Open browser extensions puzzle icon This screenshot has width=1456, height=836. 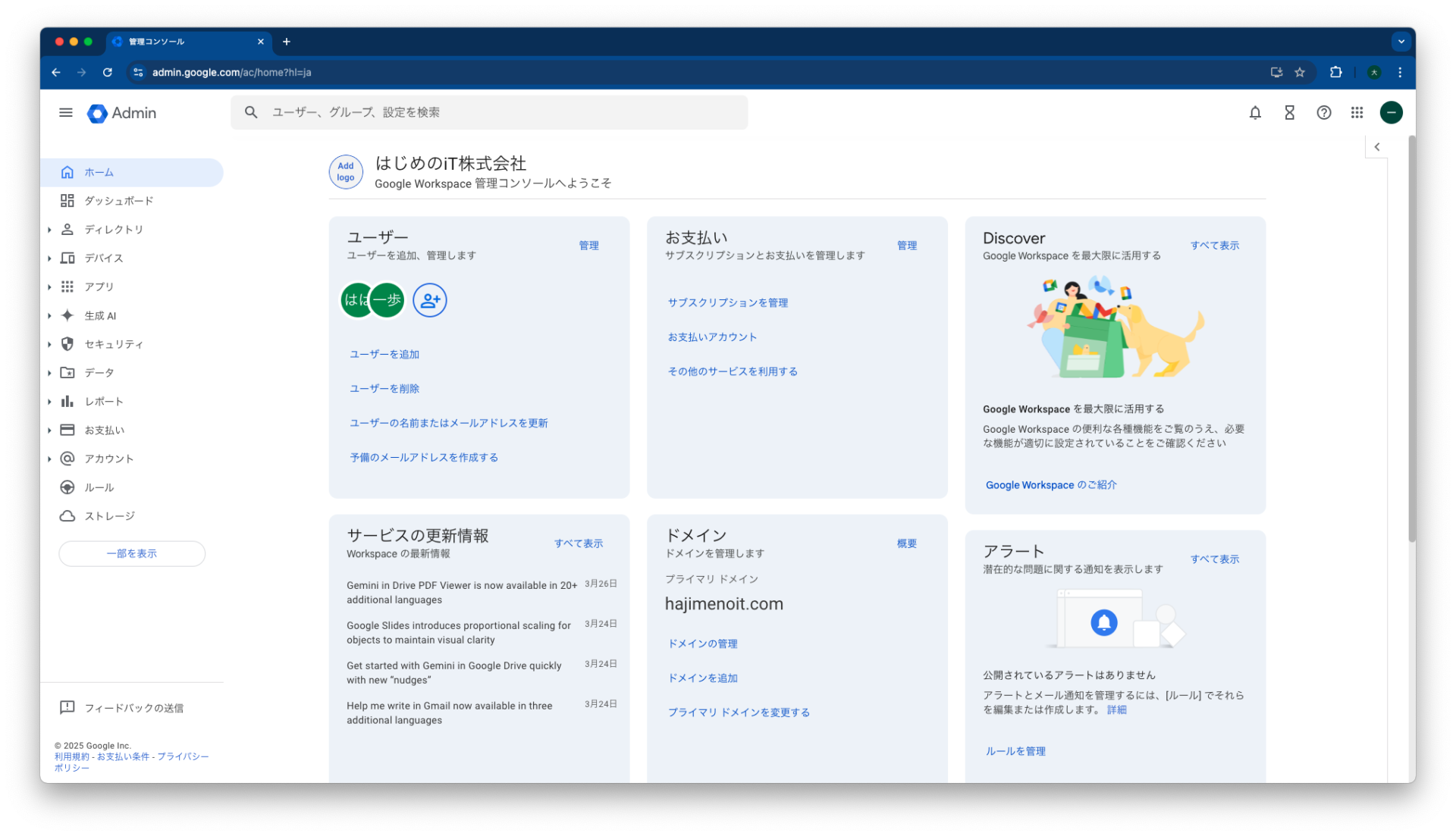(x=1335, y=72)
